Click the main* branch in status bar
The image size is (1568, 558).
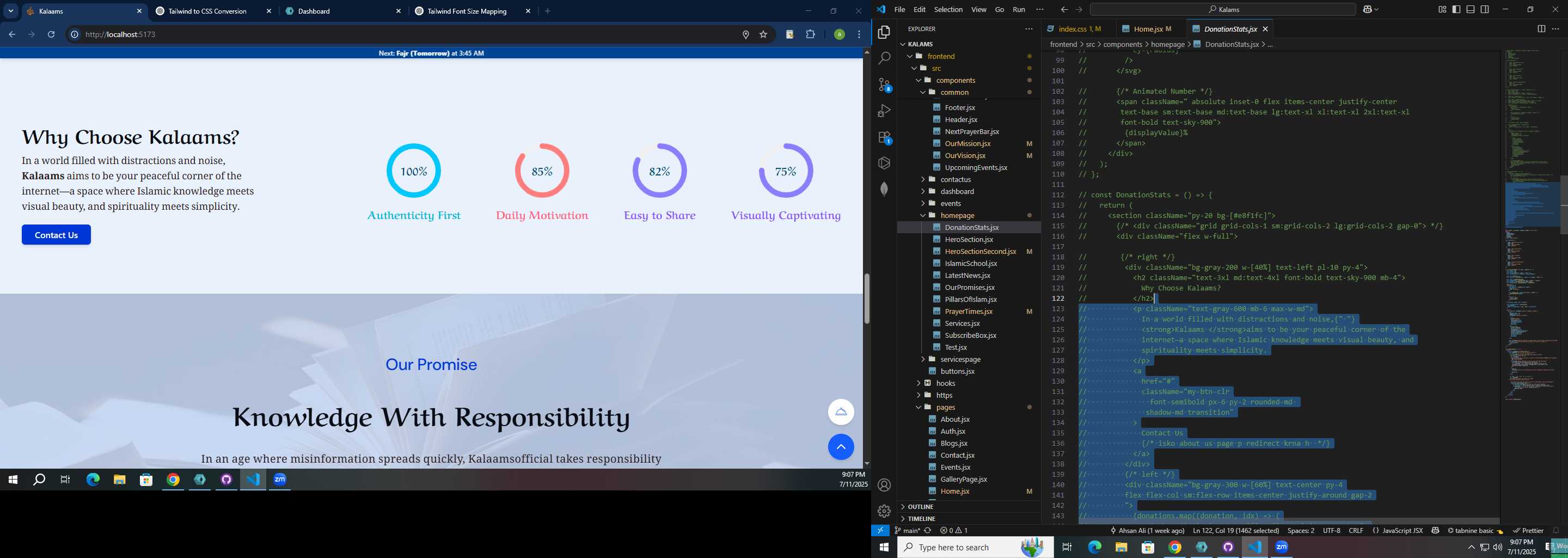[907, 531]
